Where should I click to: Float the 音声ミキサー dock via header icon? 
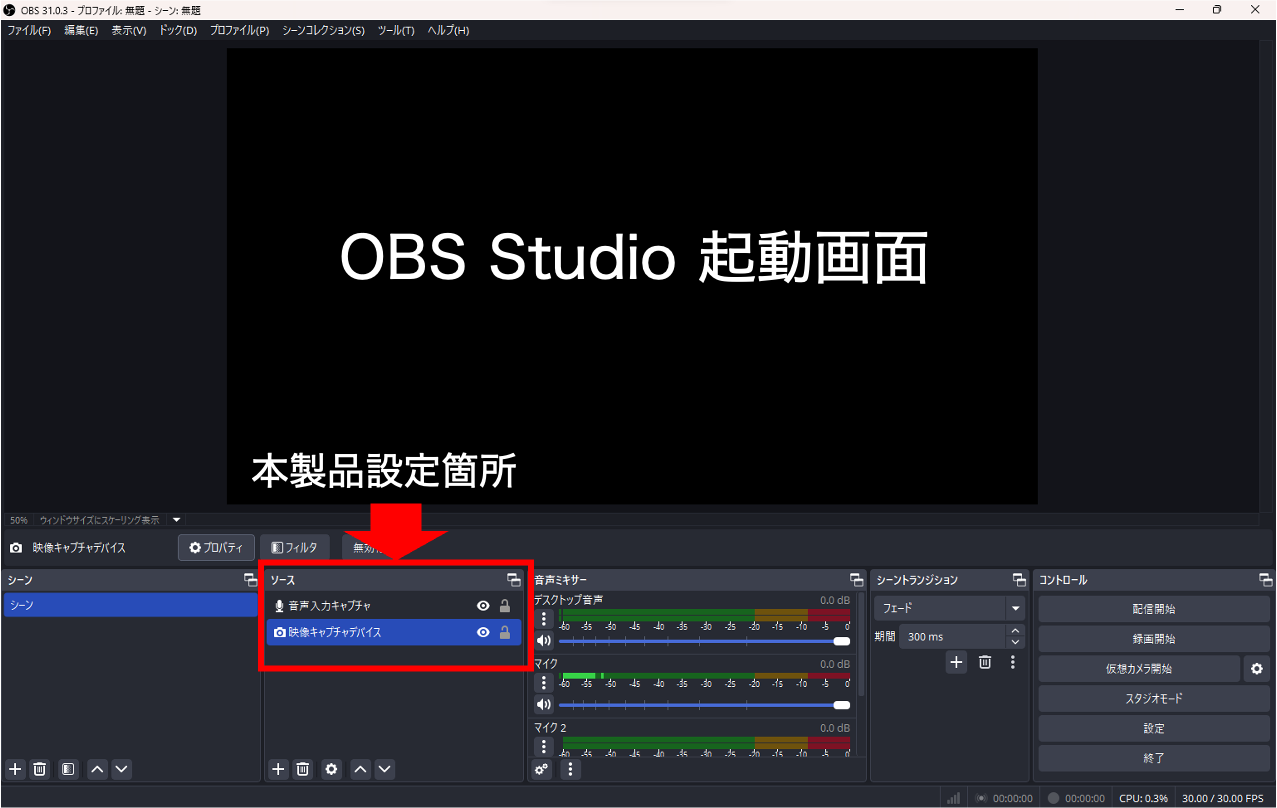856,580
